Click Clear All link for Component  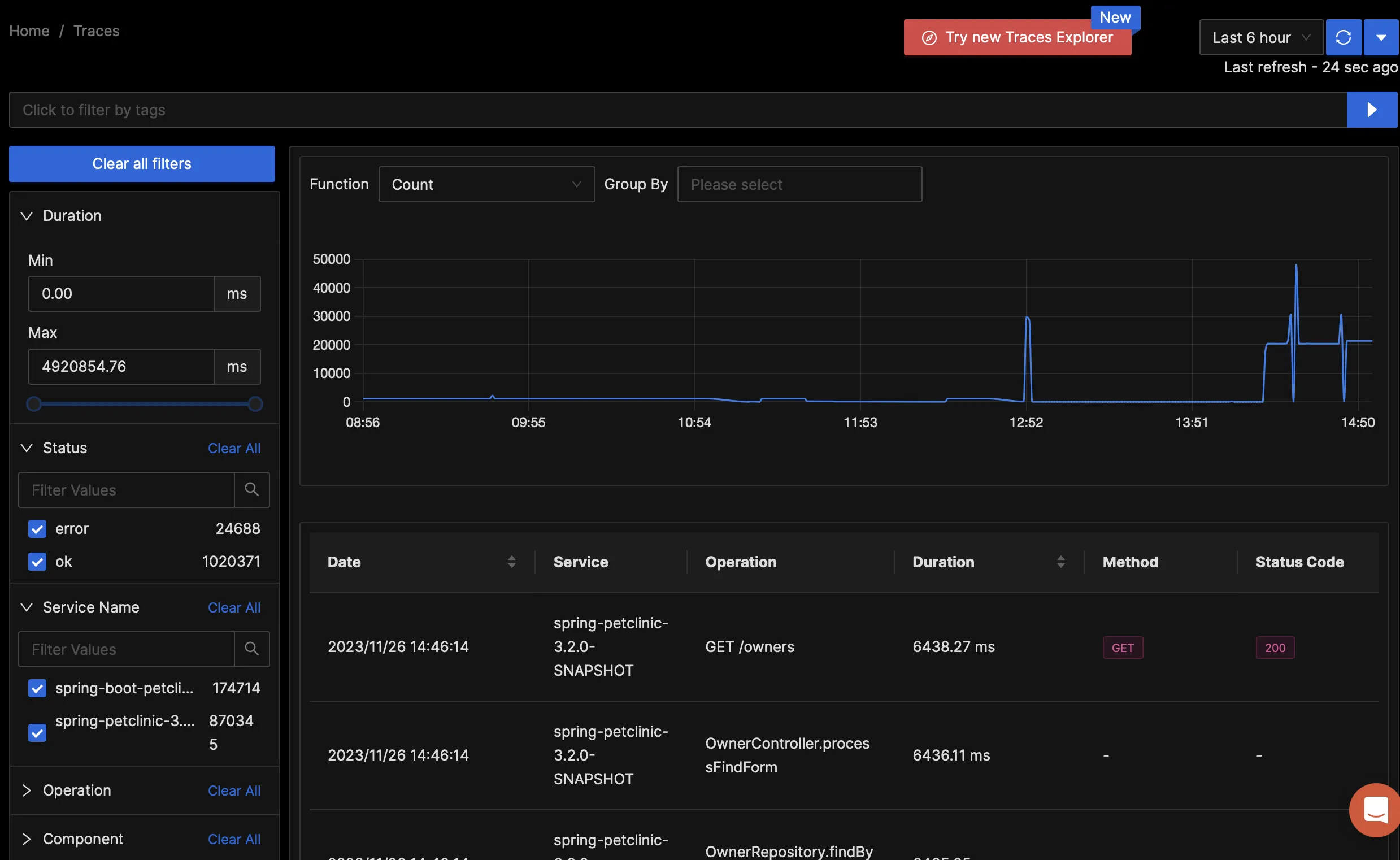point(234,839)
